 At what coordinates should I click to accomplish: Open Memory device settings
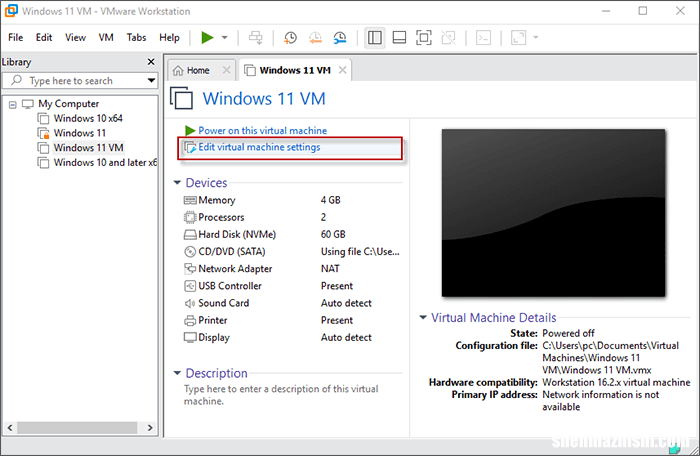point(217,200)
